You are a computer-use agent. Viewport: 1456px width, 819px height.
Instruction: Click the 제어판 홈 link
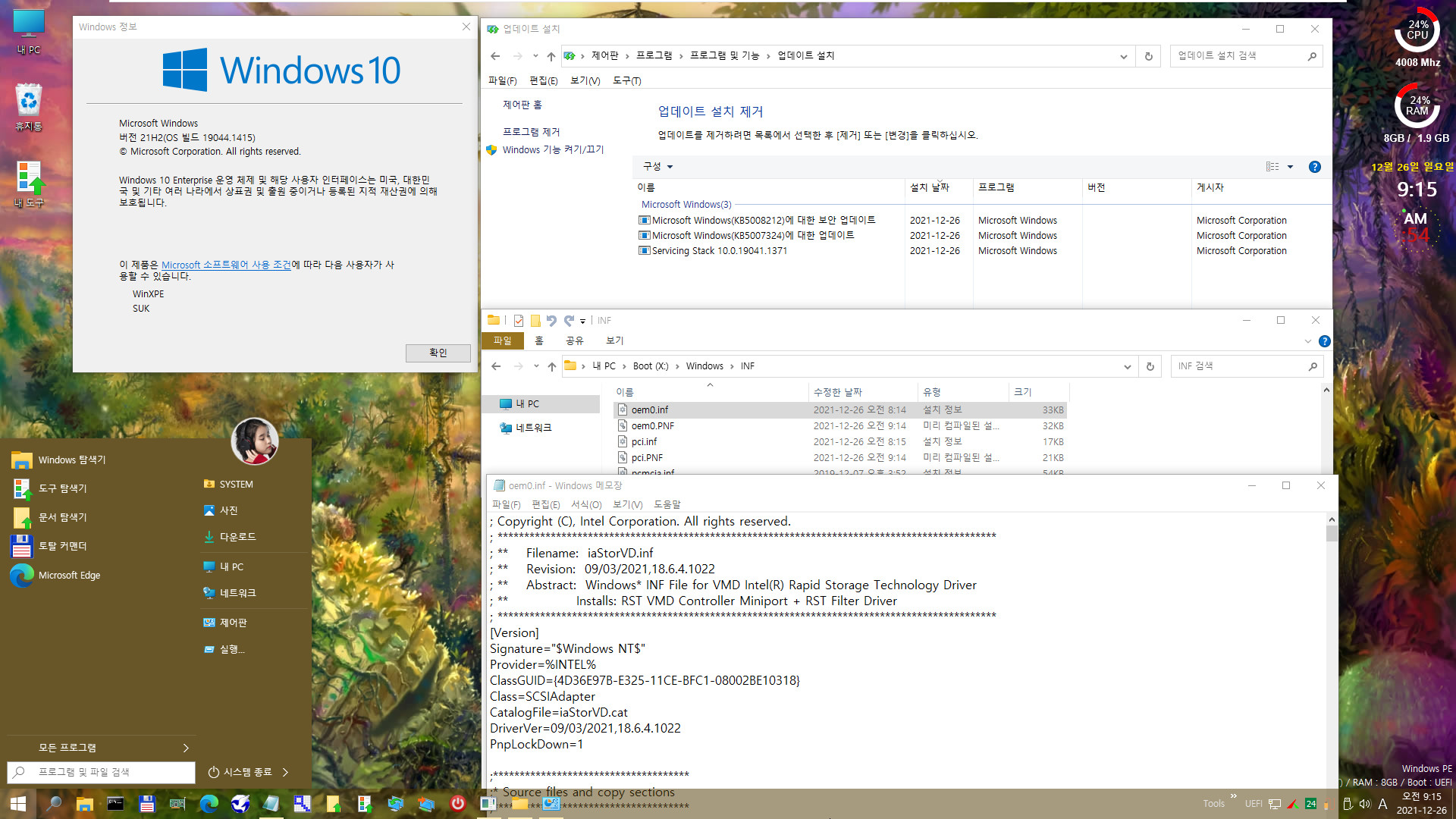pos(522,105)
